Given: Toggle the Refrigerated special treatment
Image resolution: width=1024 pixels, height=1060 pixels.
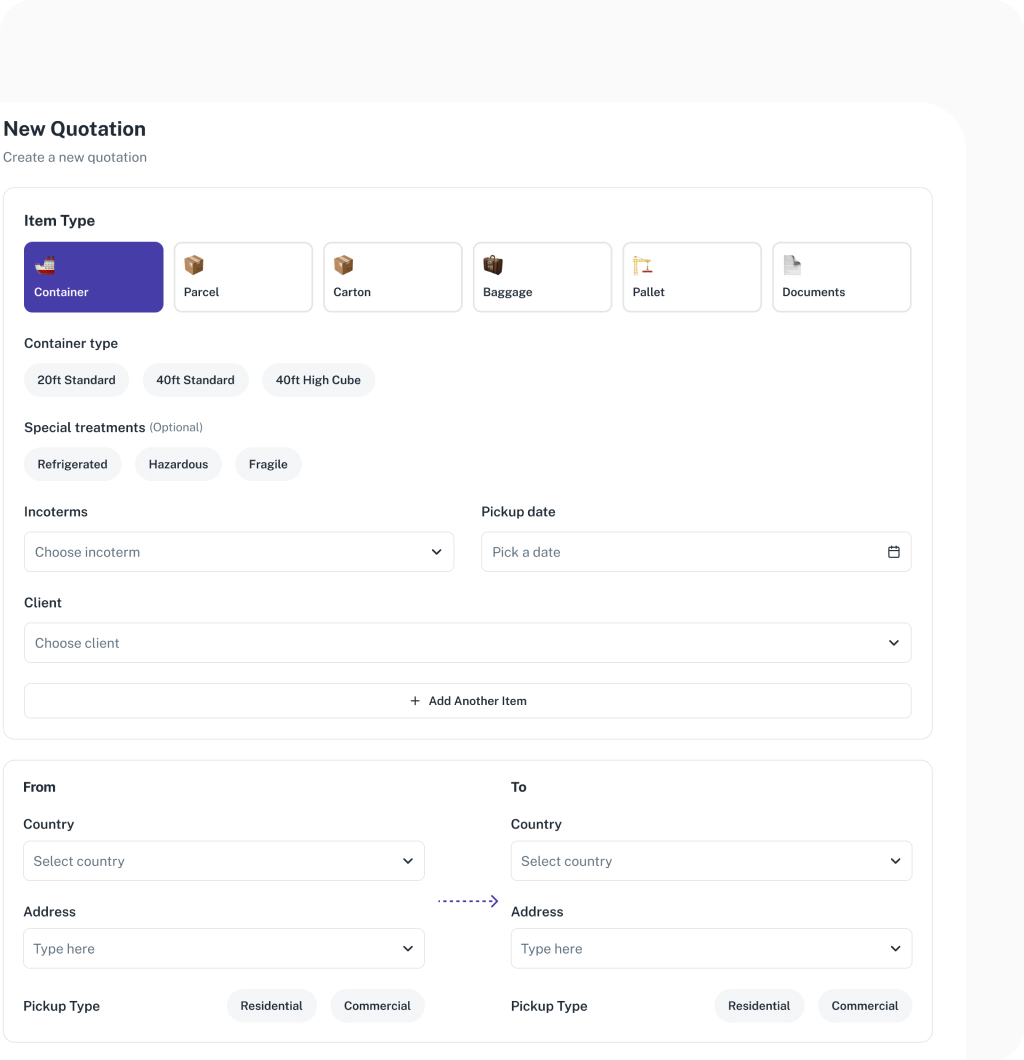Looking at the screenshot, I should 72,464.
